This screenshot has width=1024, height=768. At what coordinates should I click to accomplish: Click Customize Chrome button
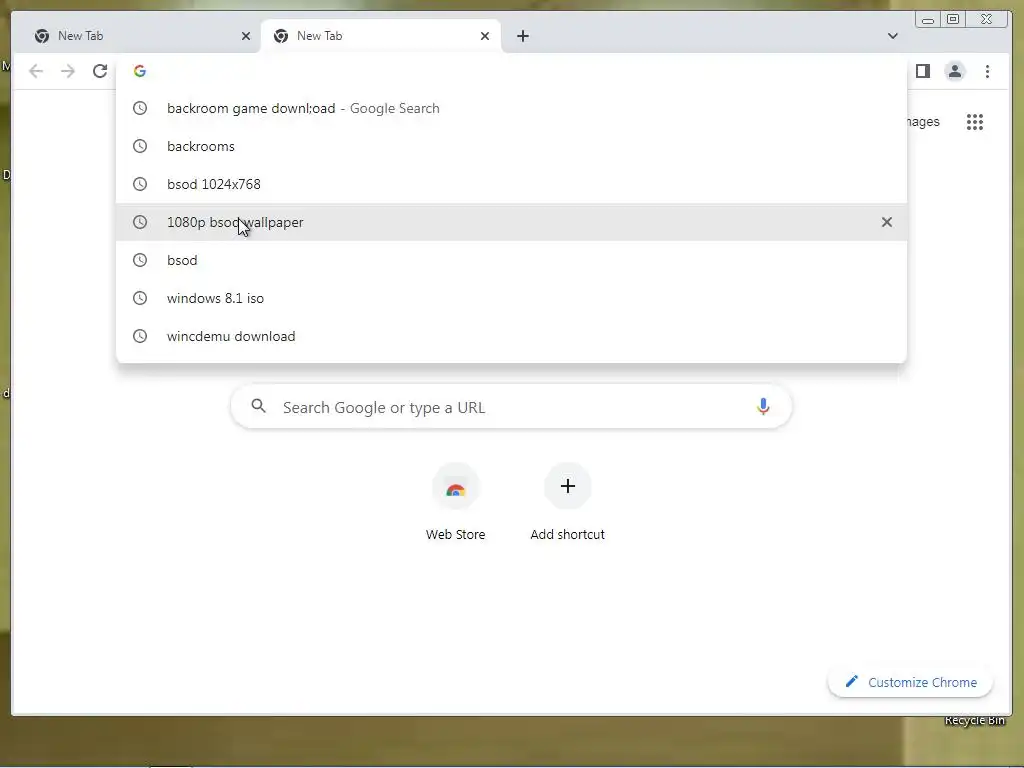[x=910, y=682]
